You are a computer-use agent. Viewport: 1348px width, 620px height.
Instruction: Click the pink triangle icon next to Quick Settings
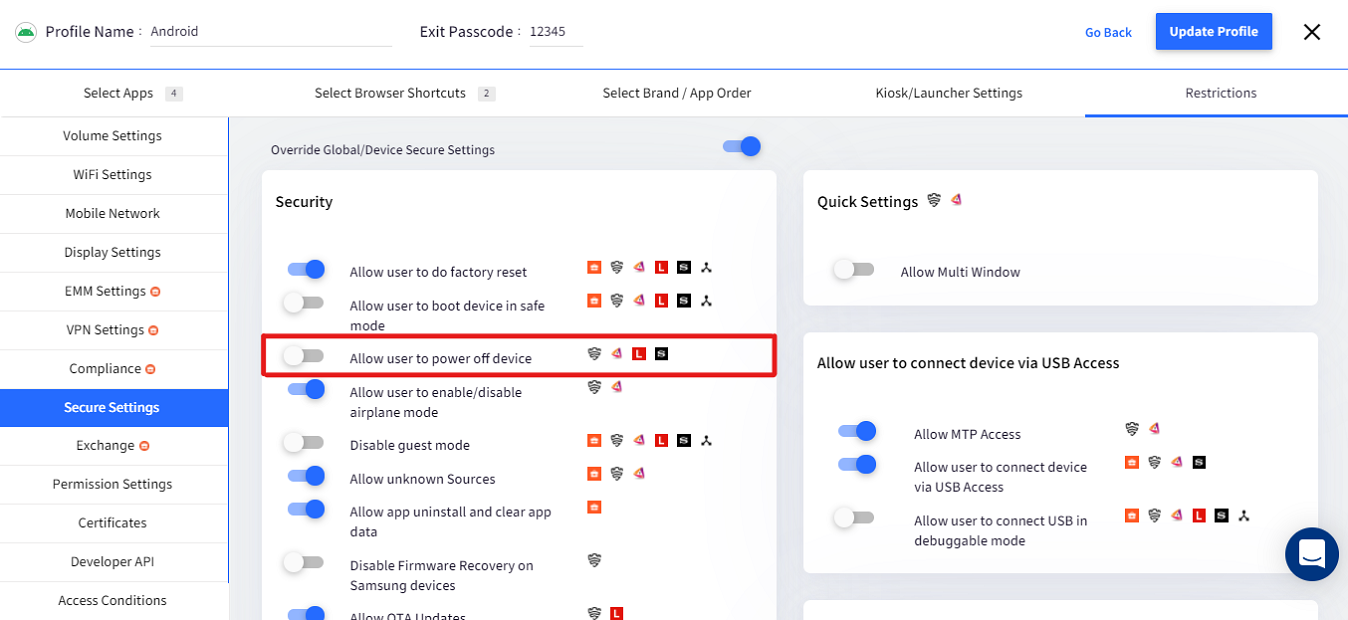point(956,200)
